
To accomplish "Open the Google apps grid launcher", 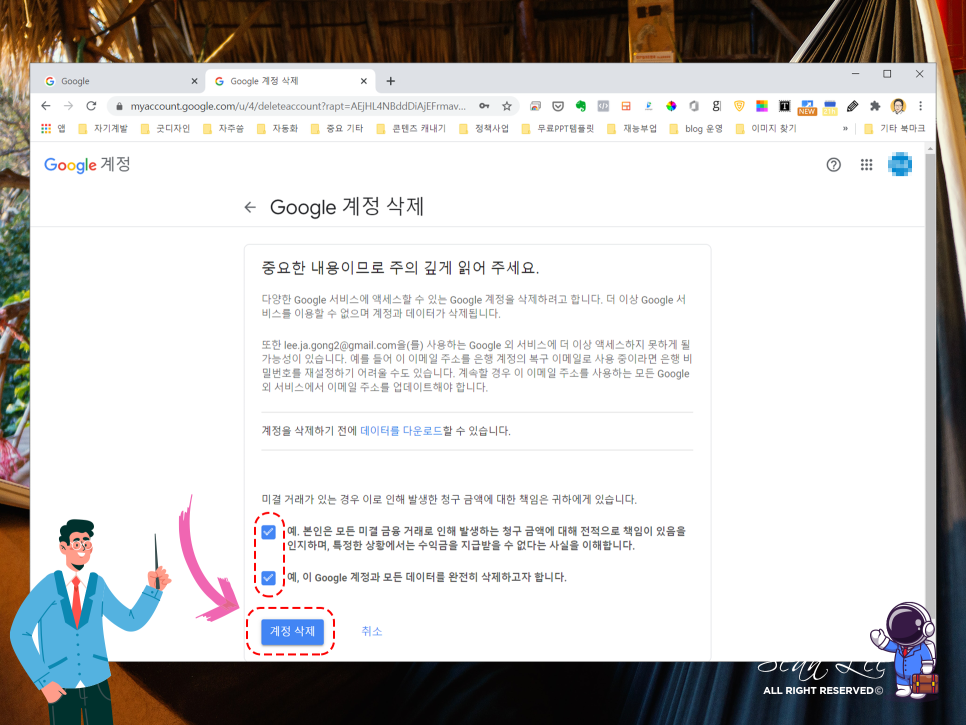I will [866, 164].
